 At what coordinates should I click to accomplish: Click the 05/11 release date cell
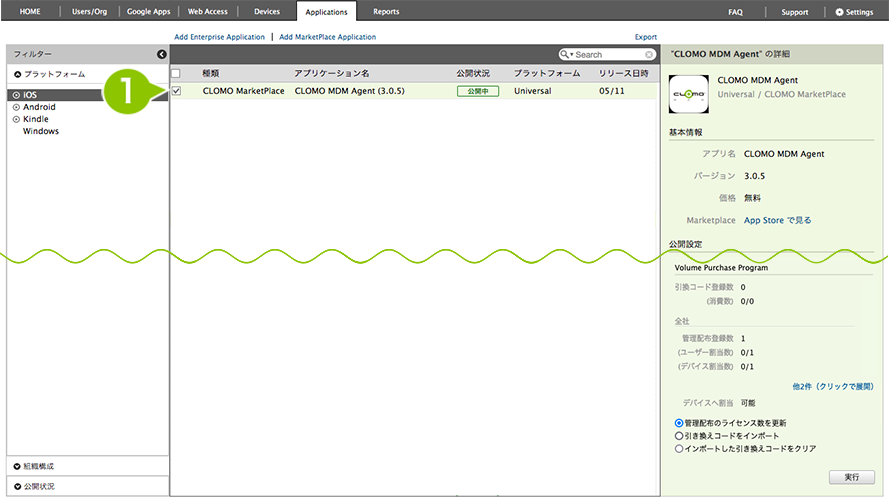pyautogui.click(x=612, y=91)
